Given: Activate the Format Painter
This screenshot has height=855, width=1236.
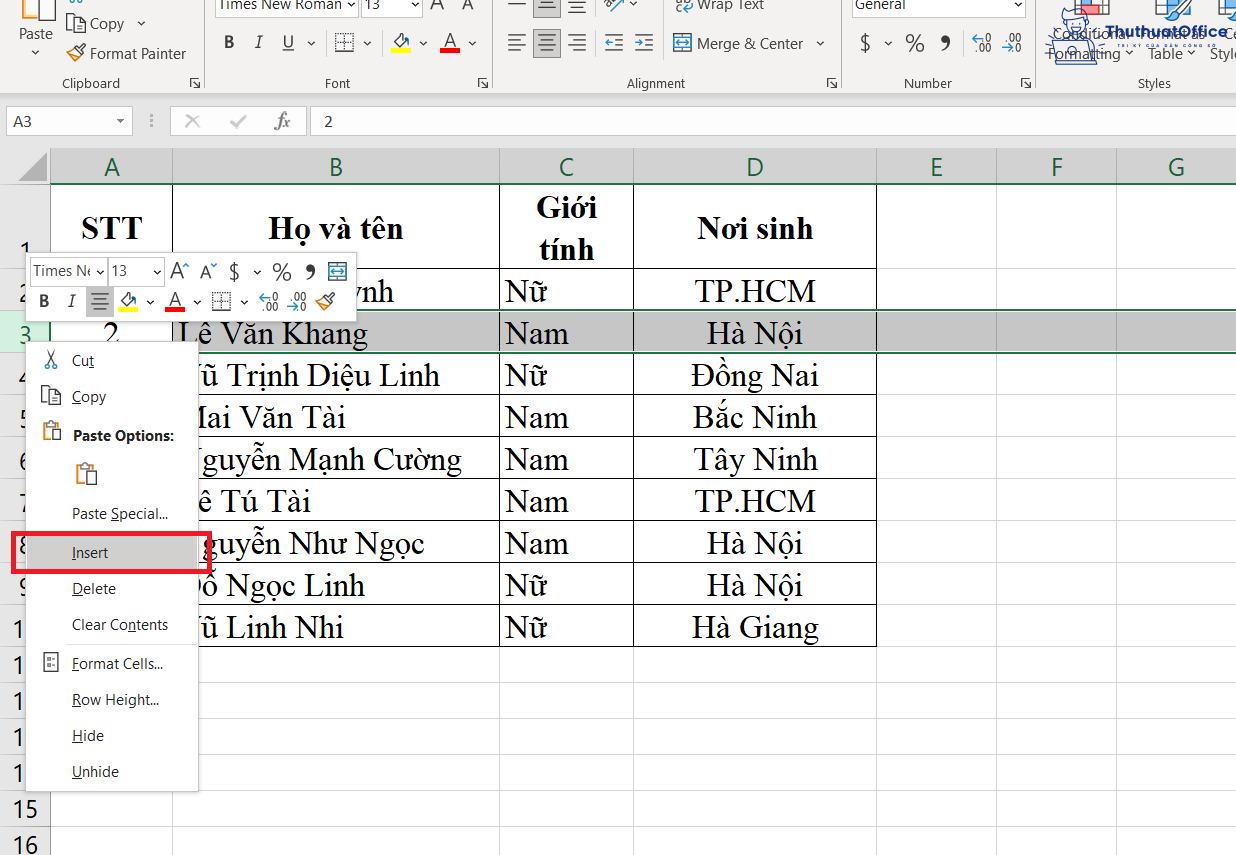Looking at the screenshot, I should 127,53.
